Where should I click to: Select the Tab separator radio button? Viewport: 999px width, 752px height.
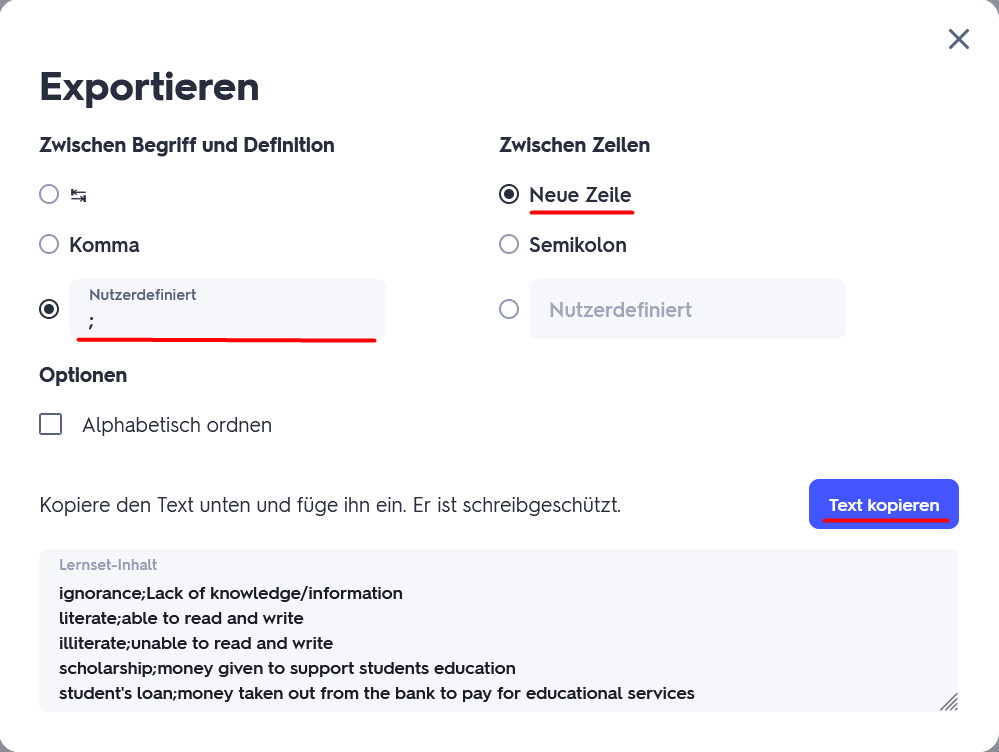(49, 194)
